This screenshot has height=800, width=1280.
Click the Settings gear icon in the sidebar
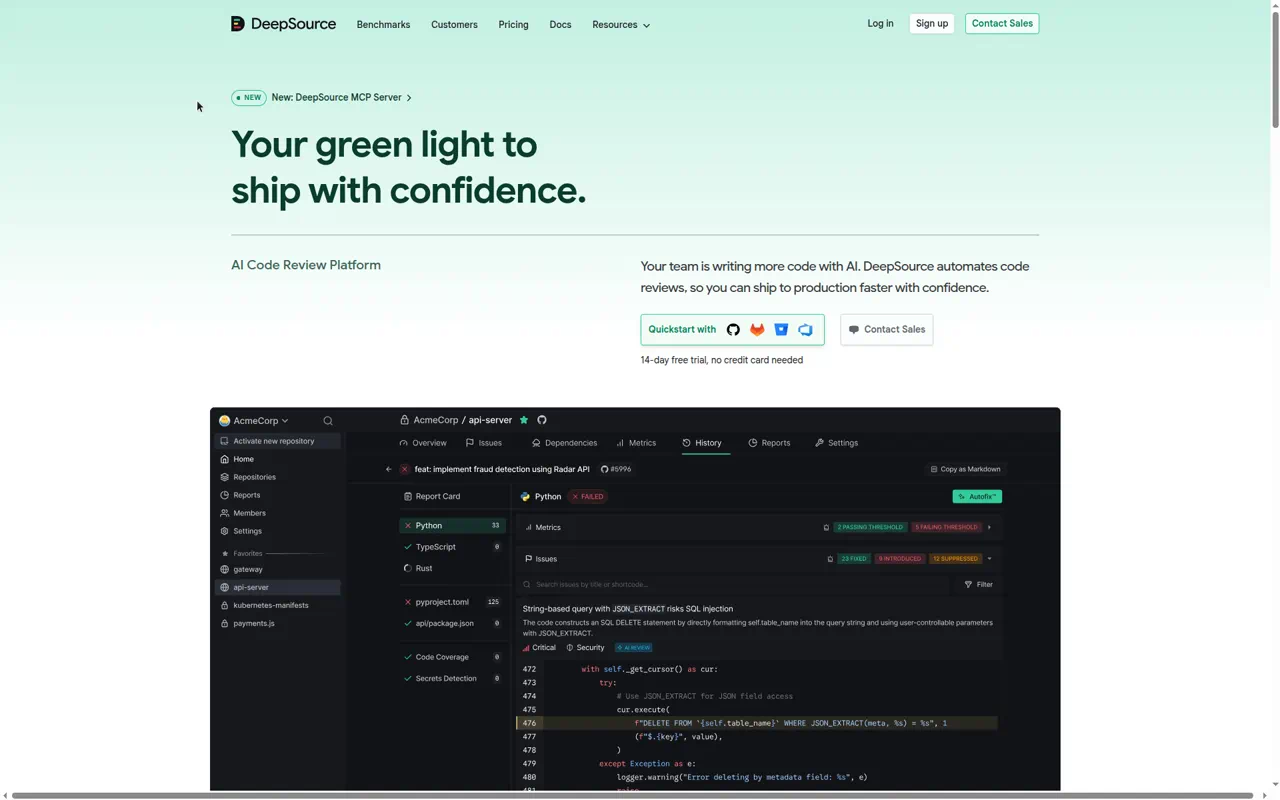(x=225, y=531)
